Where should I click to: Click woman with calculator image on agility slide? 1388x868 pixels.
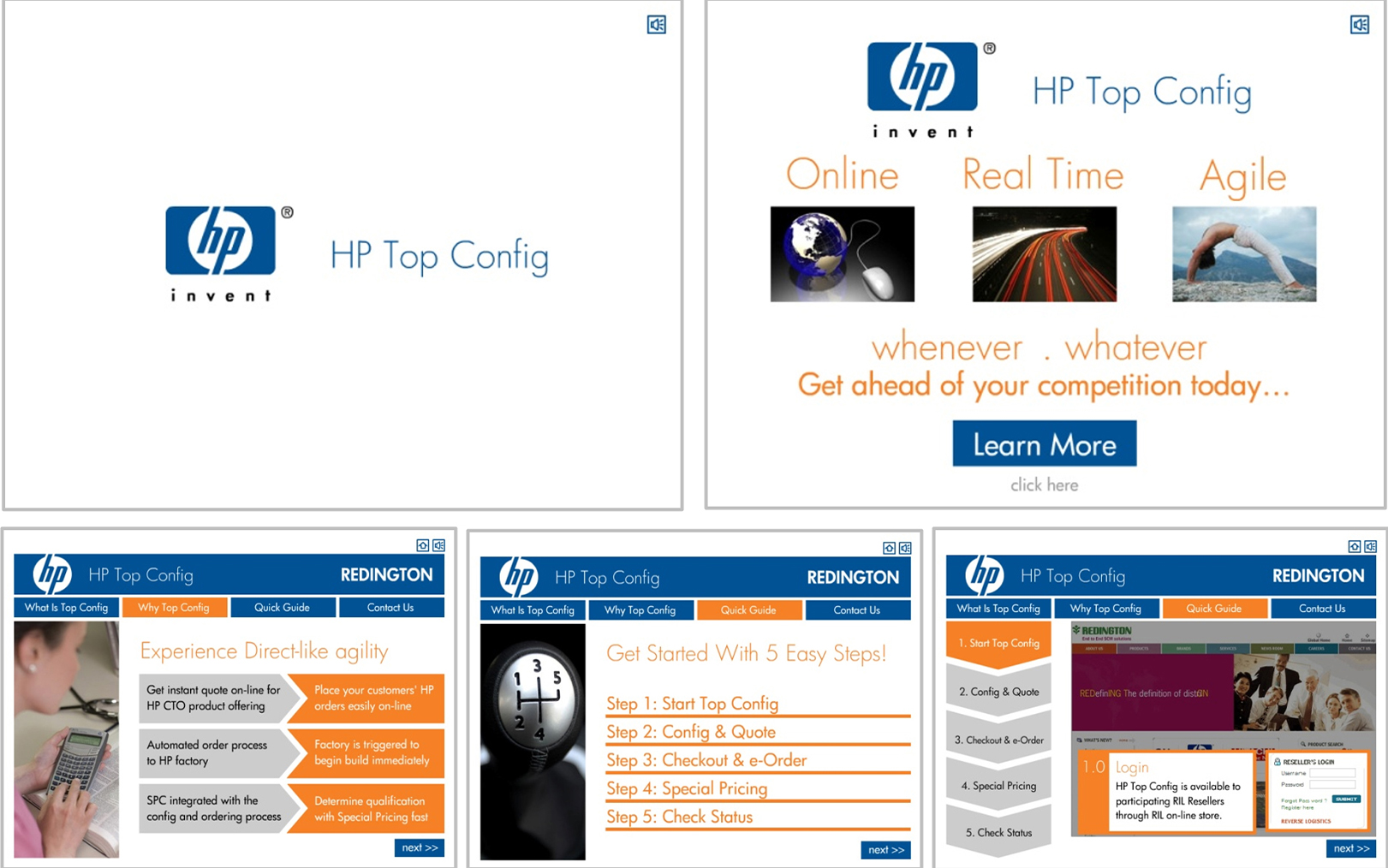tap(66, 740)
